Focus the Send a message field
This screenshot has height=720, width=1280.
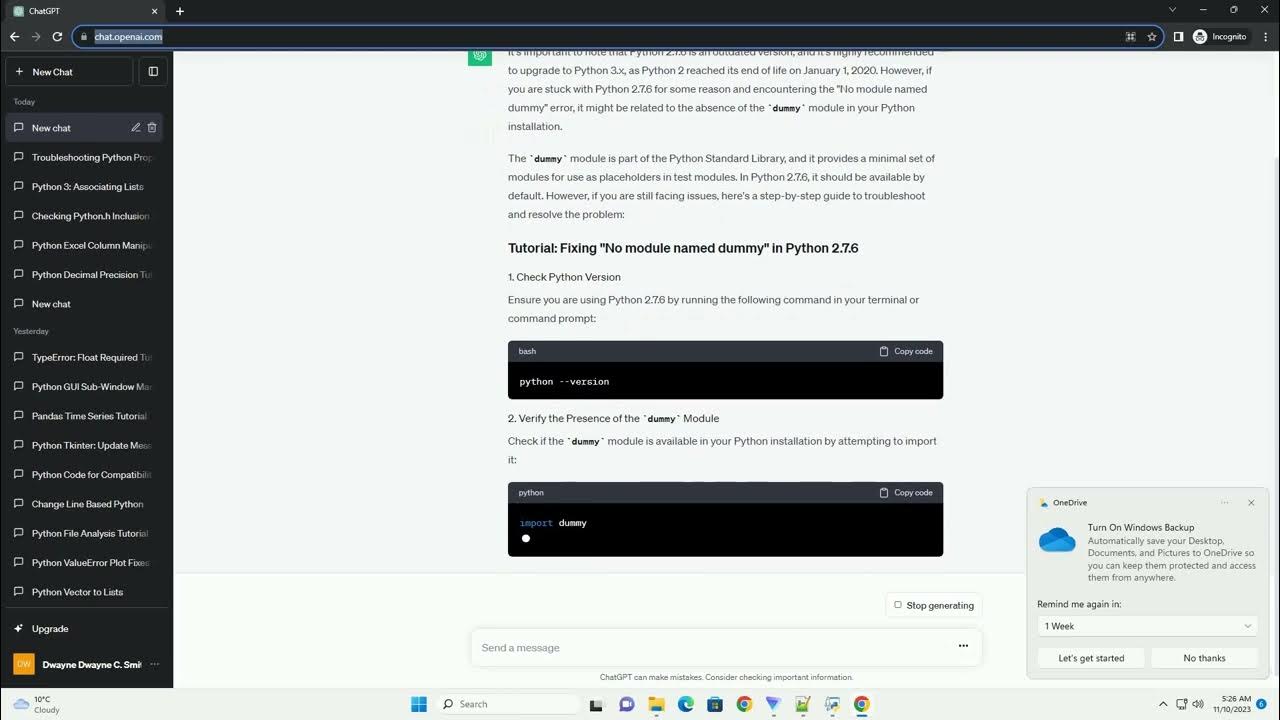pyautogui.click(x=714, y=648)
